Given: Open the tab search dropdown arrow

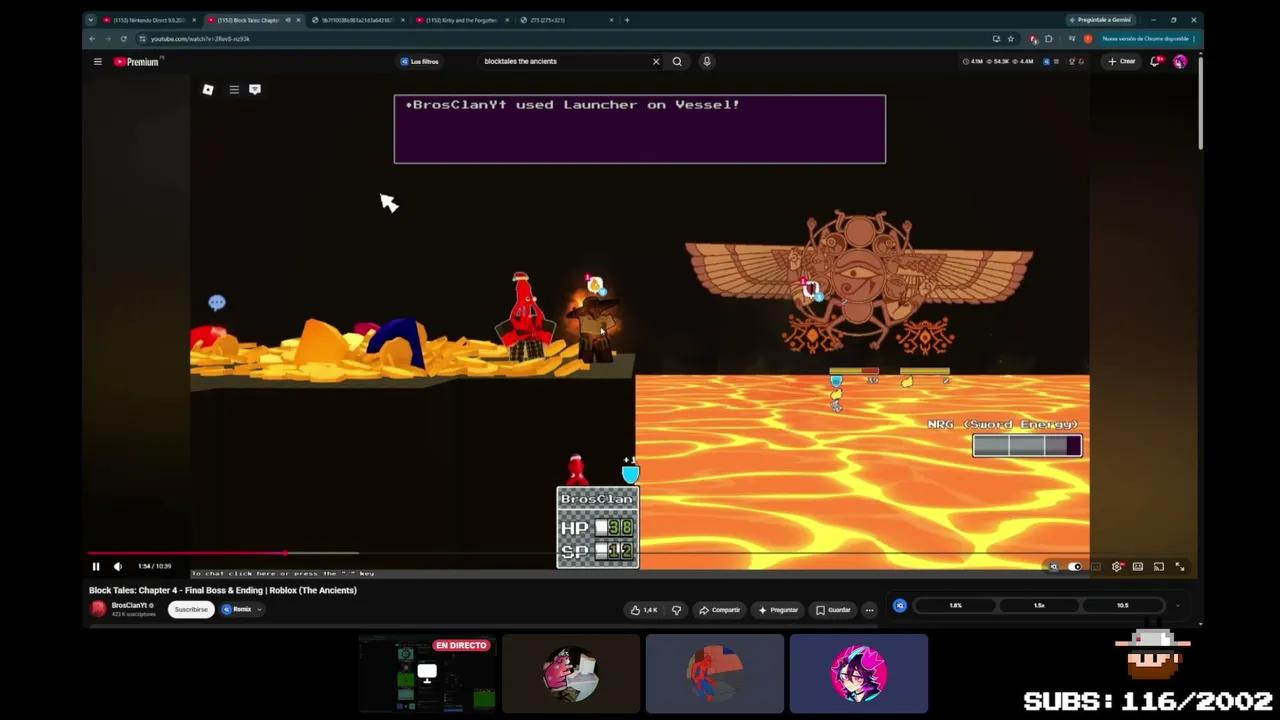Looking at the screenshot, I should click(x=90, y=20).
